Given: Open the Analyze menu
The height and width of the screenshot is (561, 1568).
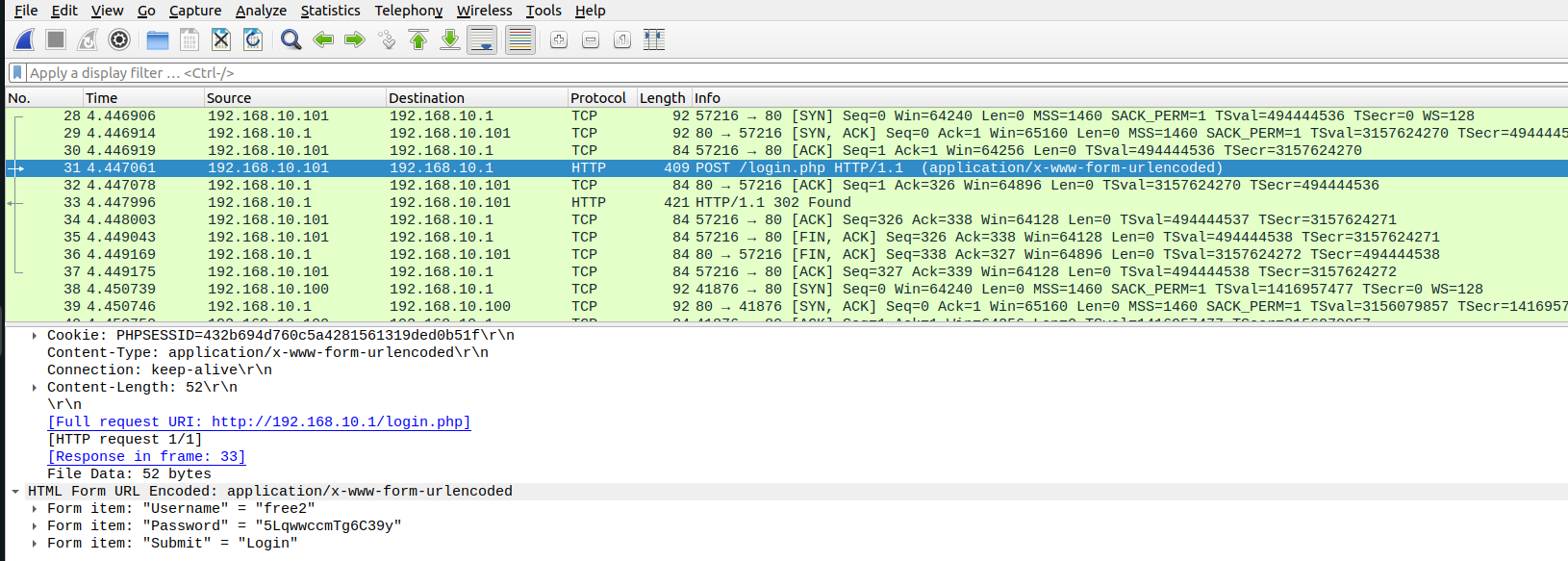Looking at the screenshot, I should pyautogui.click(x=261, y=11).
